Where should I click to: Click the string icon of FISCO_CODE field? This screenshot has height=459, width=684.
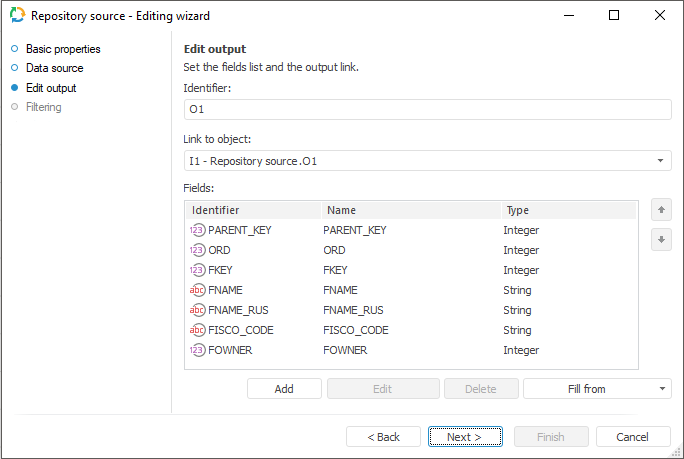(197, 330)
